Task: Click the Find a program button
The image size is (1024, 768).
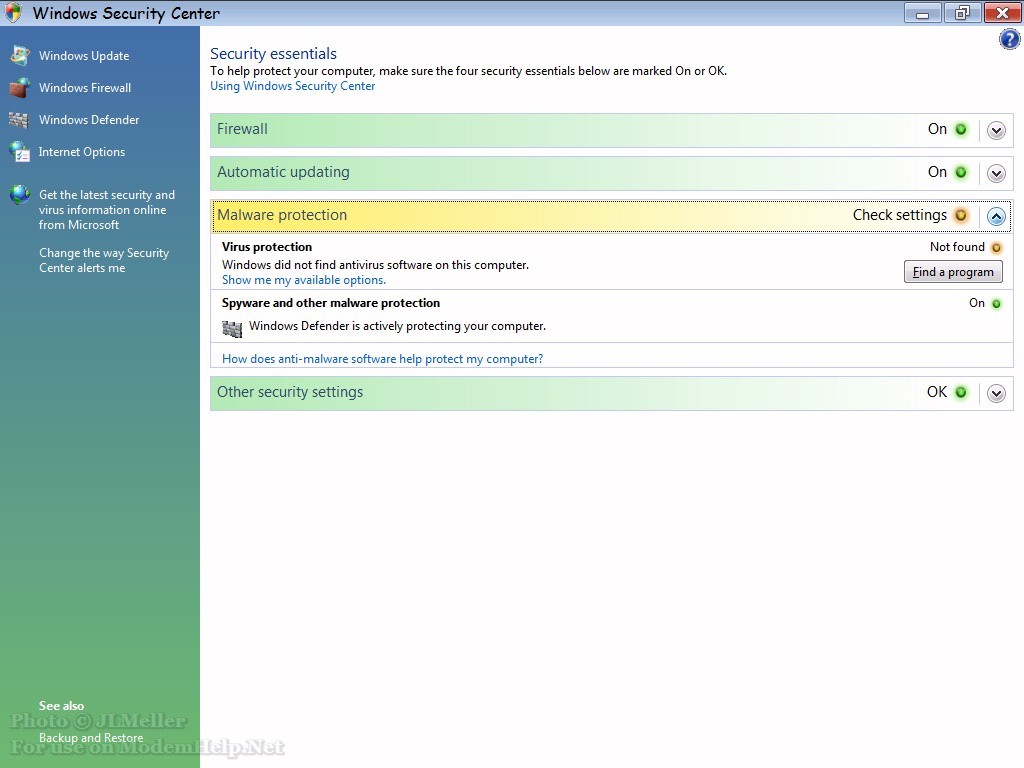Action: 953,272
